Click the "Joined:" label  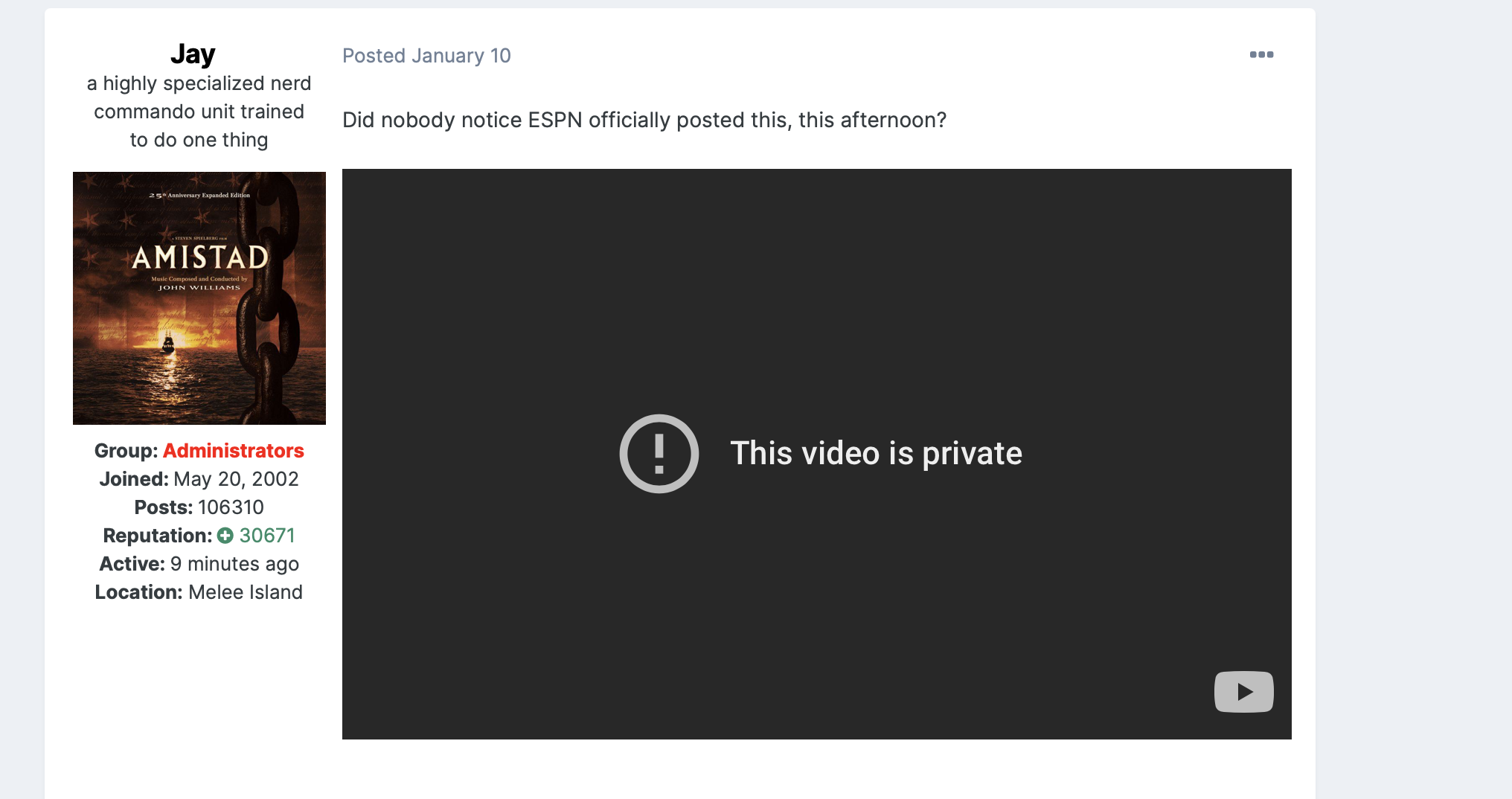tap(134, 479)
